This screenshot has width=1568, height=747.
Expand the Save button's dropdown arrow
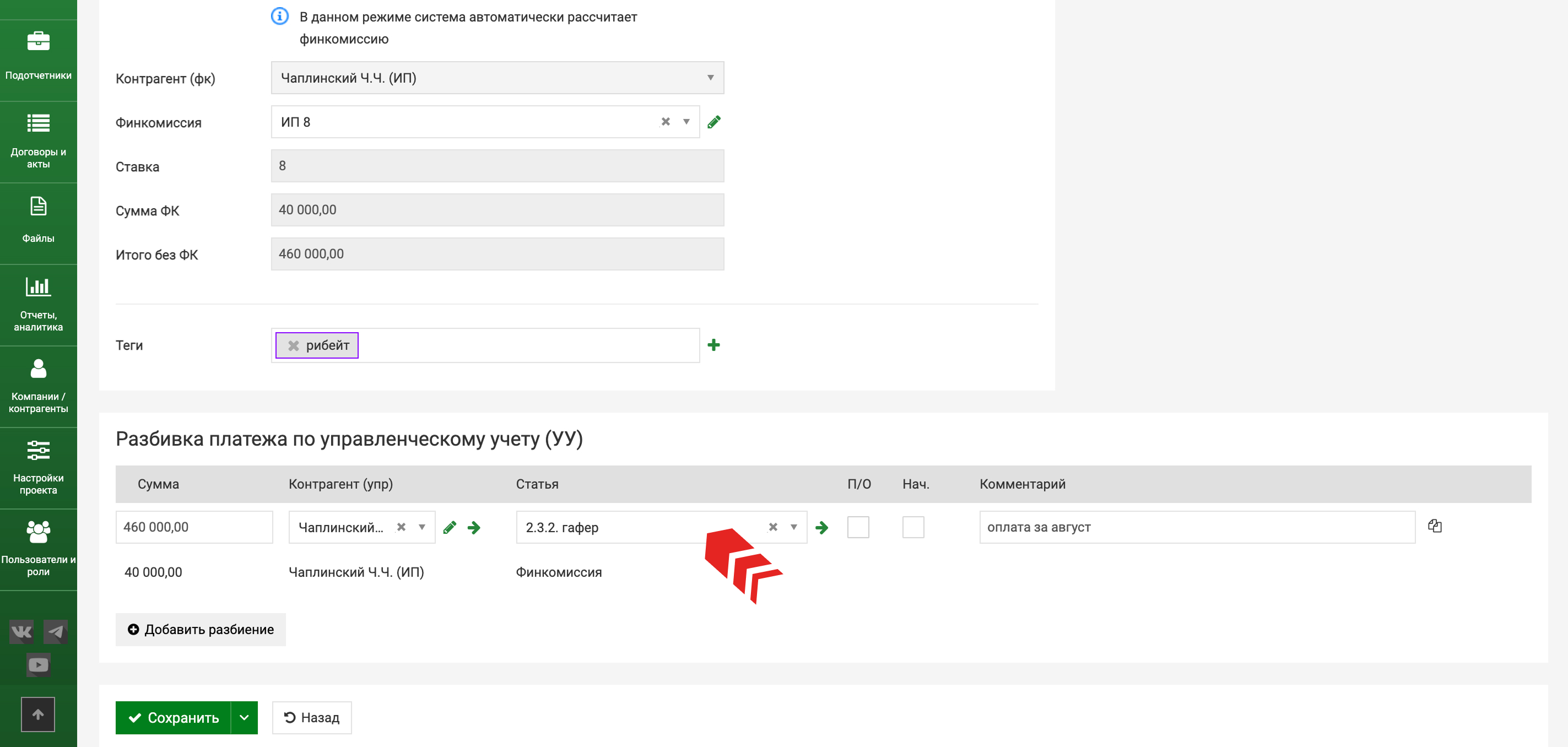pyautogui.click(x=244, y=717)
